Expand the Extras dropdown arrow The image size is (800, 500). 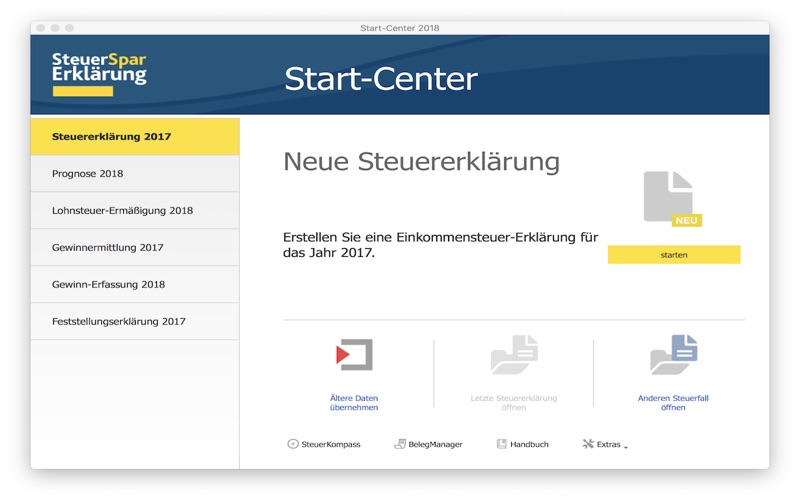626,447
